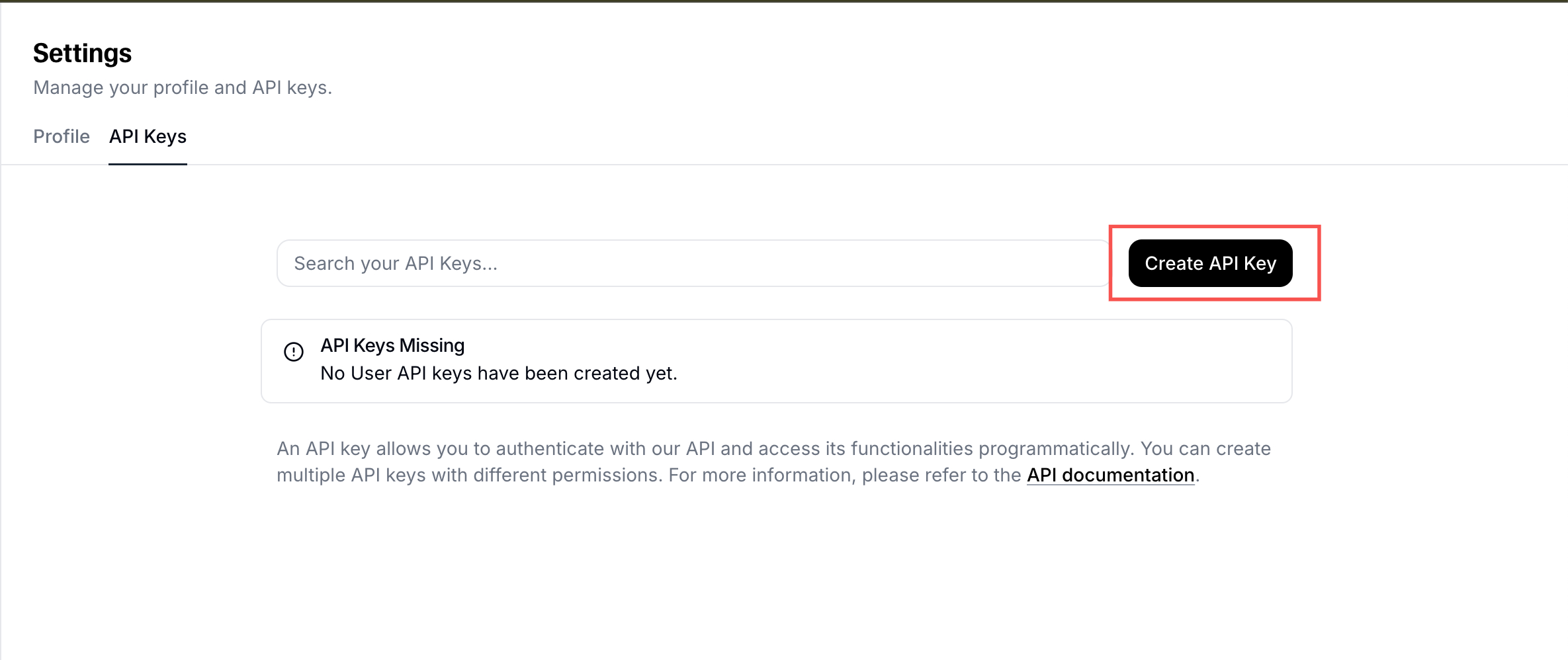1568x660 pixels.
Task: Click inside the search bar placeholder text
Action: [396, 263]
